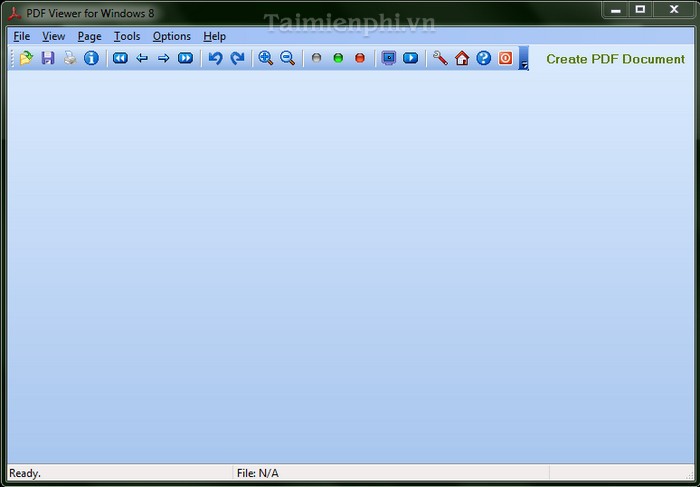Click the green round button icon

pyautogui.click(x=338, y=58)
